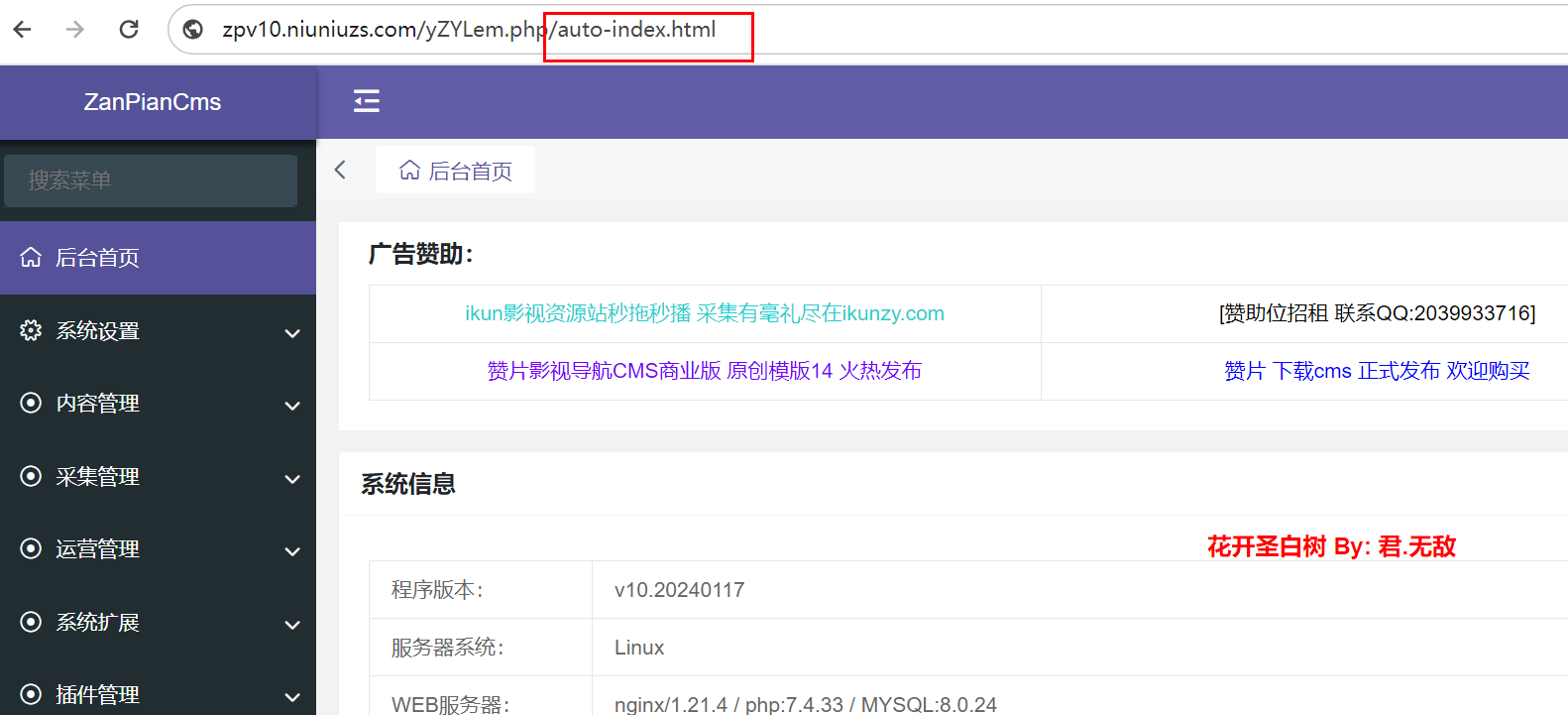Focus the 搜索菜单 search field

151,180
